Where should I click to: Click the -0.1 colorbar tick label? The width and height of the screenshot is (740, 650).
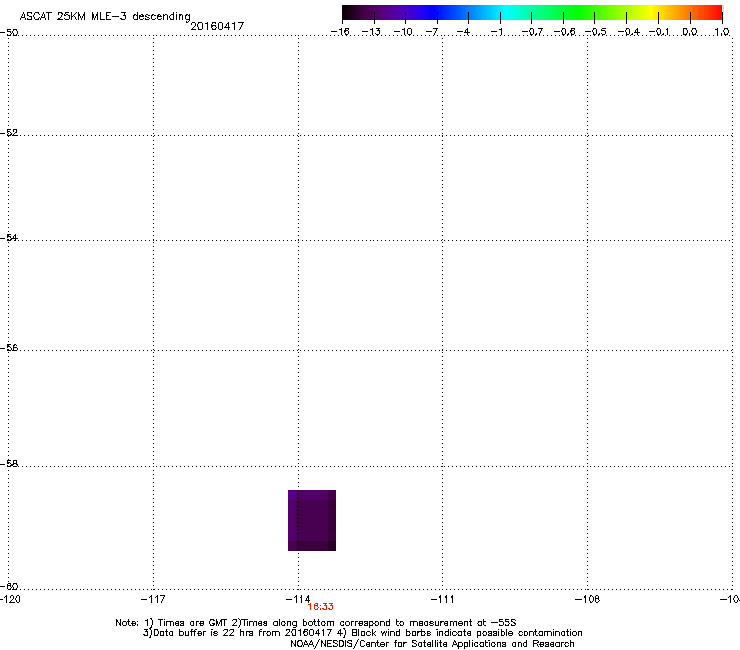659,32
